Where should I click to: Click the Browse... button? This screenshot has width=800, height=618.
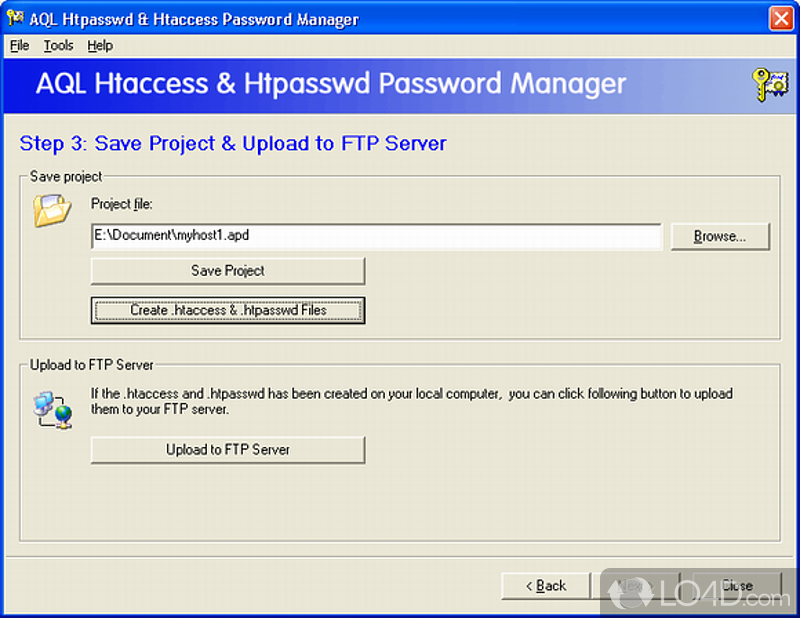point(719,236)
